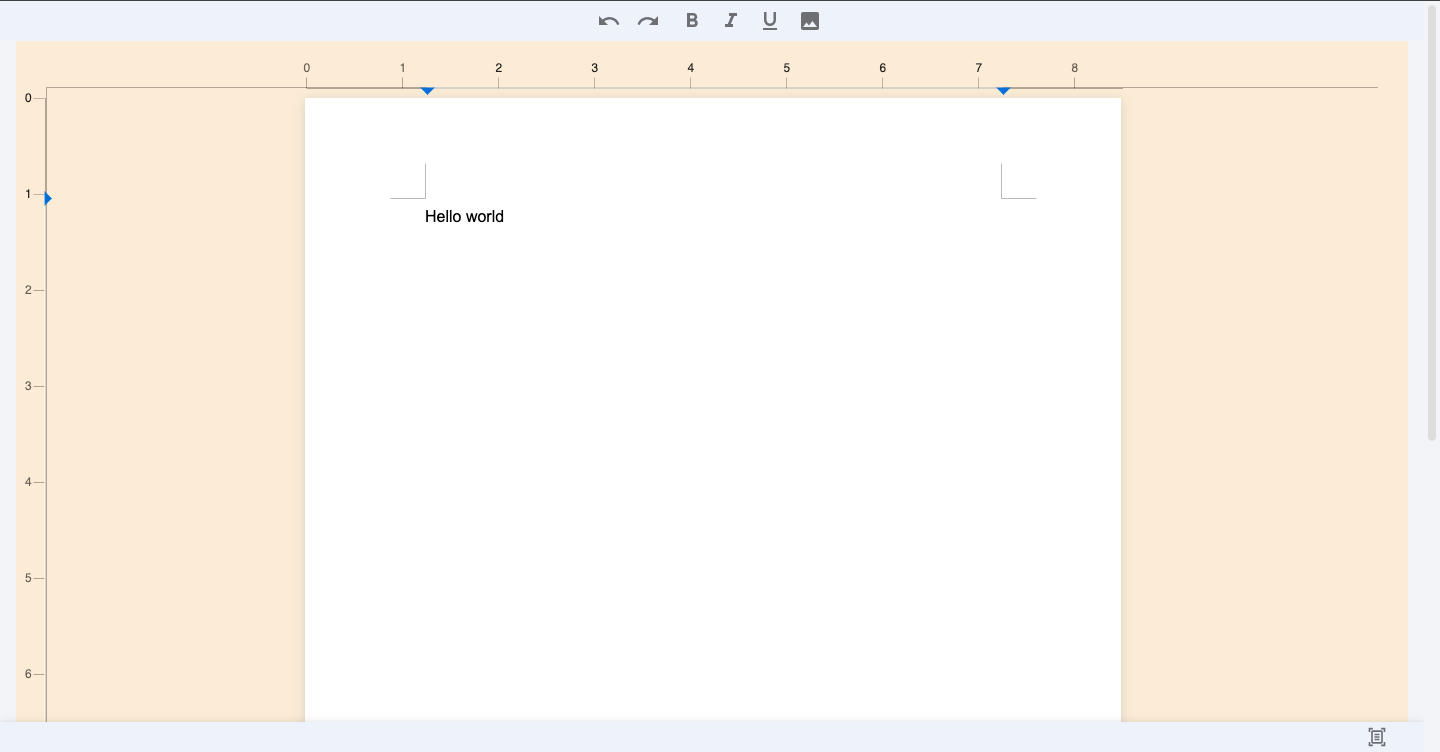Open the Insert Image tool
This screenshot has width=1440, height=752.
pos(810,21)
